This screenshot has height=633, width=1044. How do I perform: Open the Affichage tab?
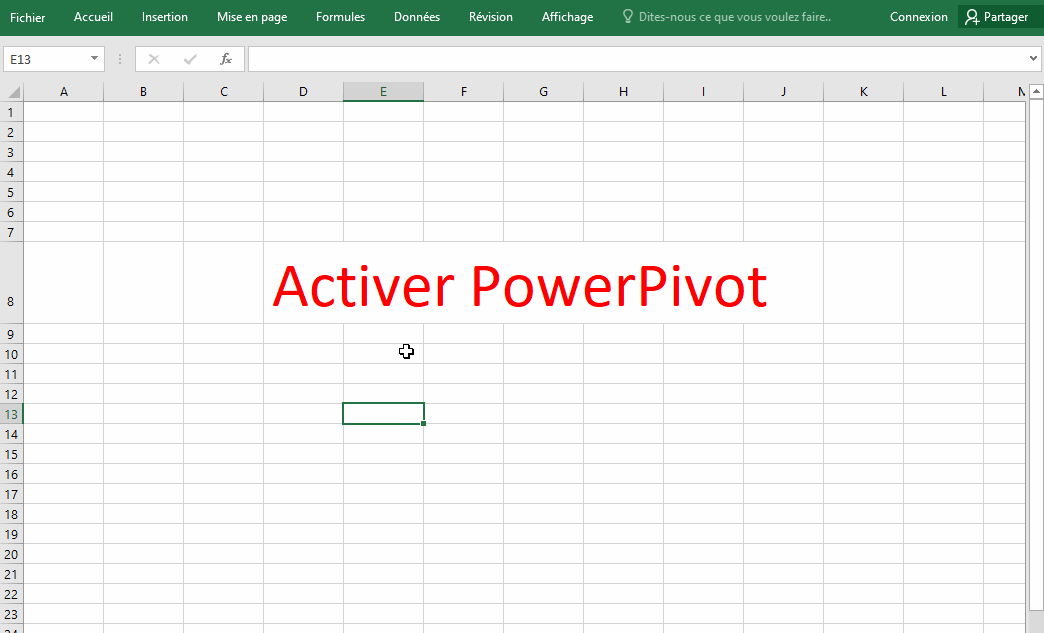[567, 17]
